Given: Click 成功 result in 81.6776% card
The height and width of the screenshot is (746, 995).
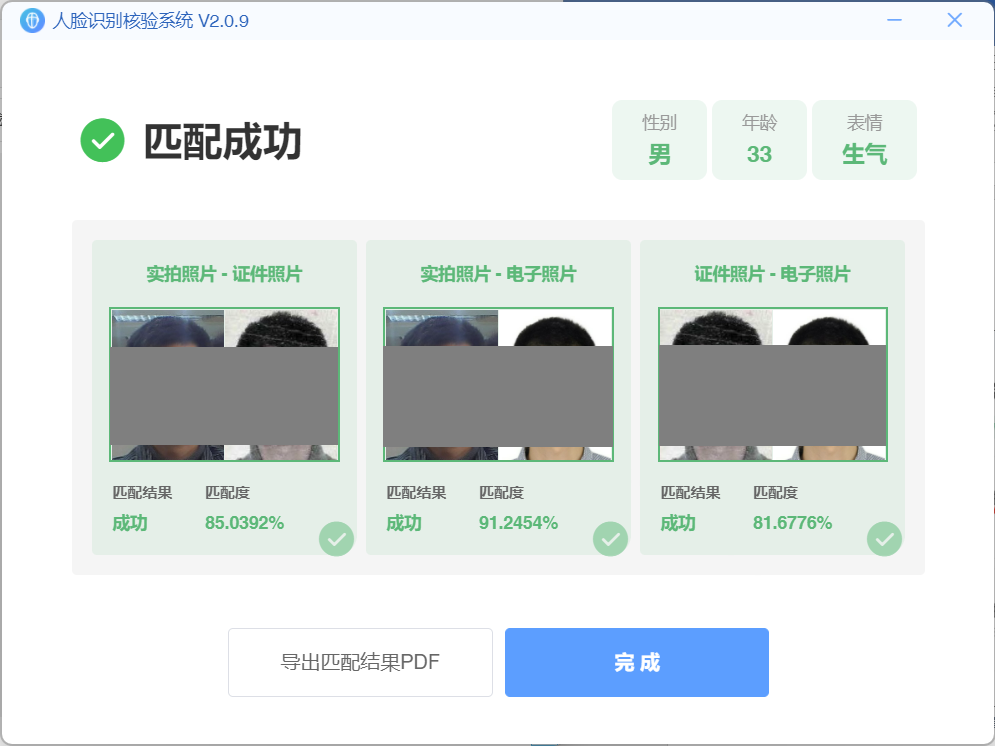Looking at the screenshot, I should [678, 523].
